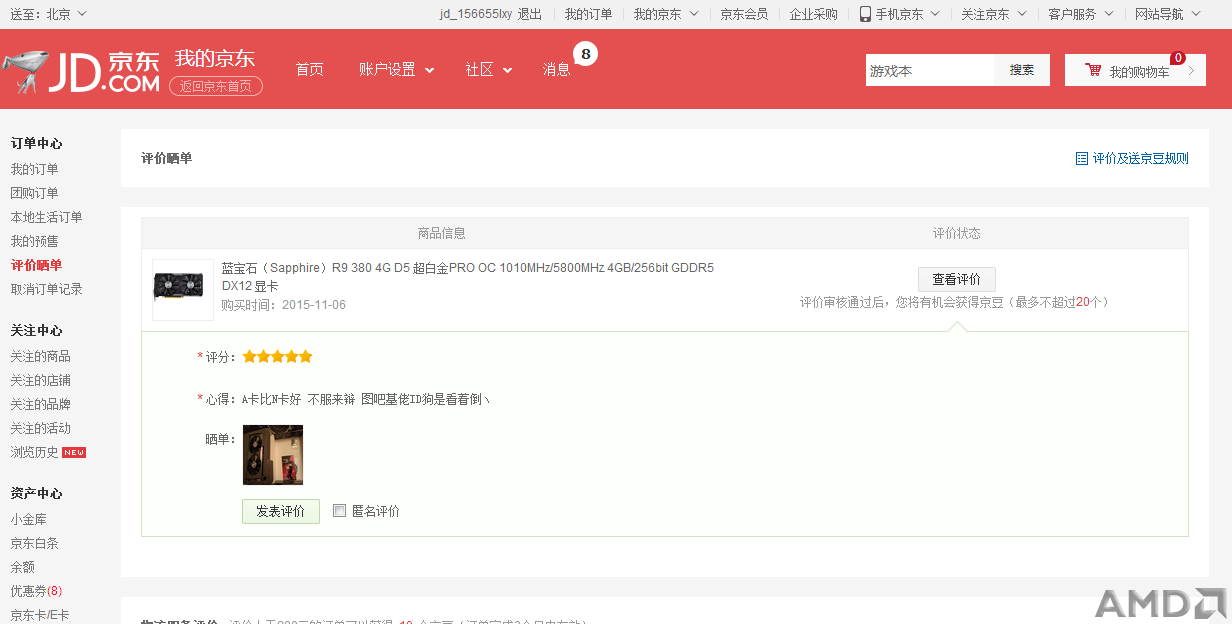This screenshot has width=1232, height=624.
Task: Open 关注的品牌 in the sidebar
Action: [41, 404]
